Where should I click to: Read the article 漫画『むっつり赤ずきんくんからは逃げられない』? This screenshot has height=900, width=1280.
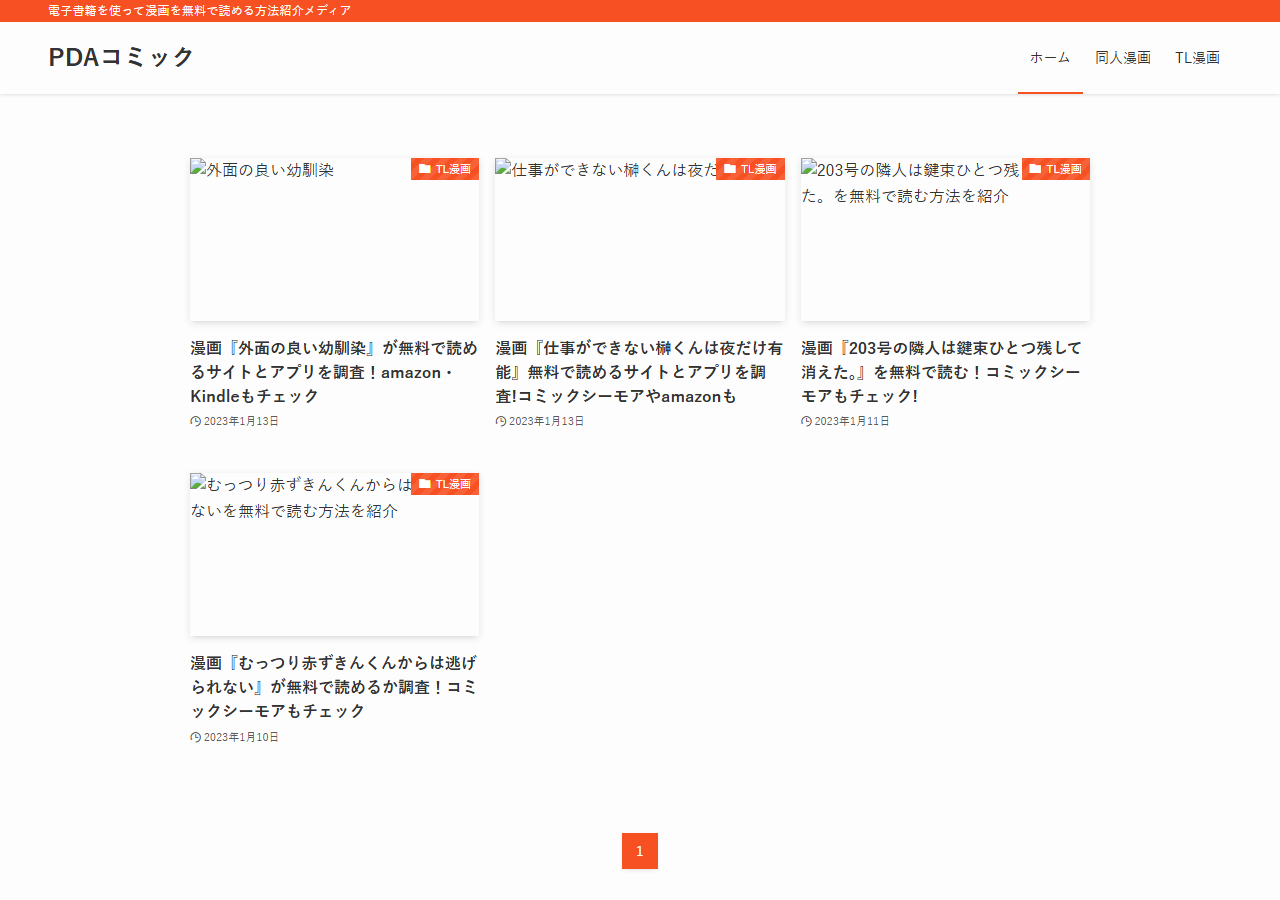pyautogui.click(x=334, y=687)
